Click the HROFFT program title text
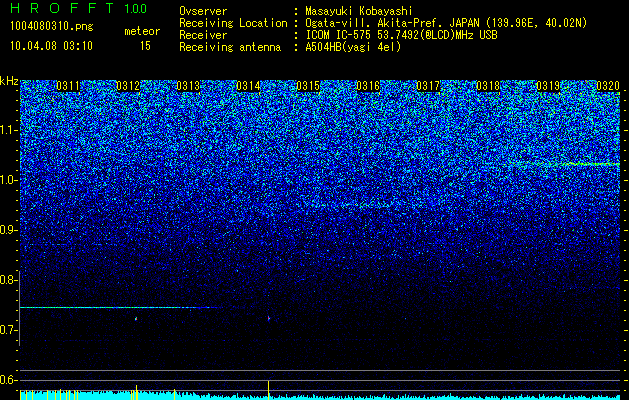Image resolution: width=629 pixels, height=400 pixels. point(63,8)
